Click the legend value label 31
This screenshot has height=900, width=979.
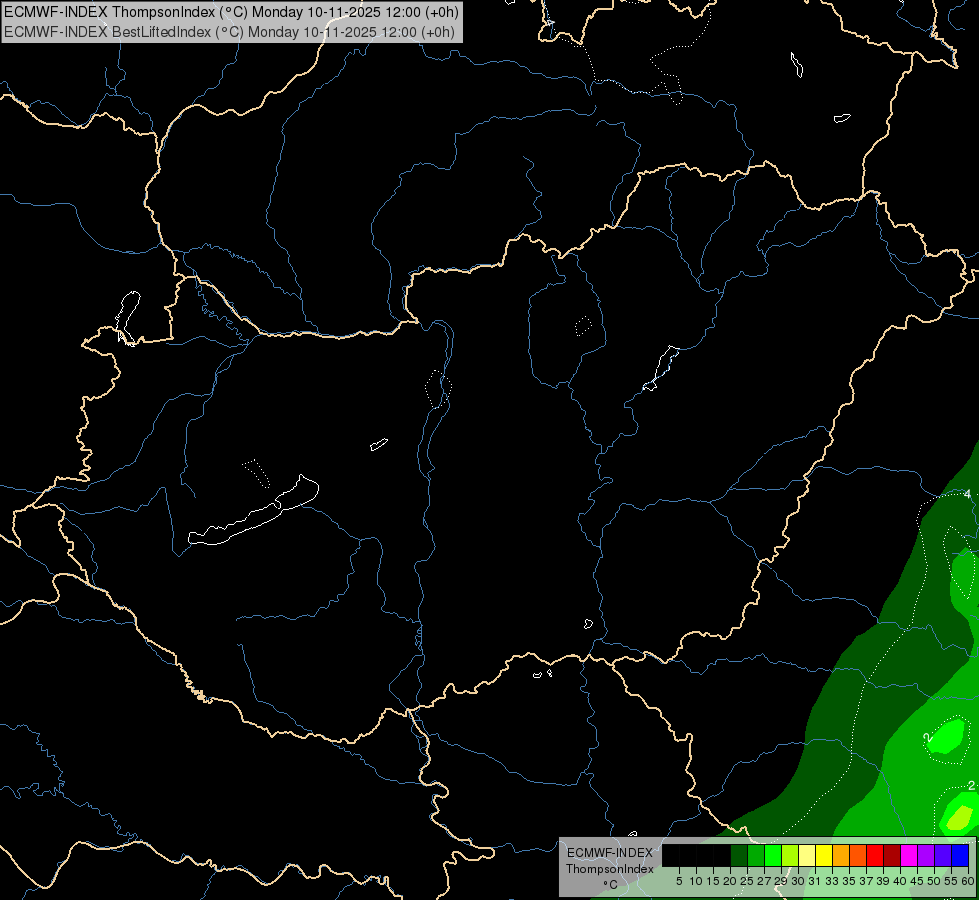tap(815, 881)
